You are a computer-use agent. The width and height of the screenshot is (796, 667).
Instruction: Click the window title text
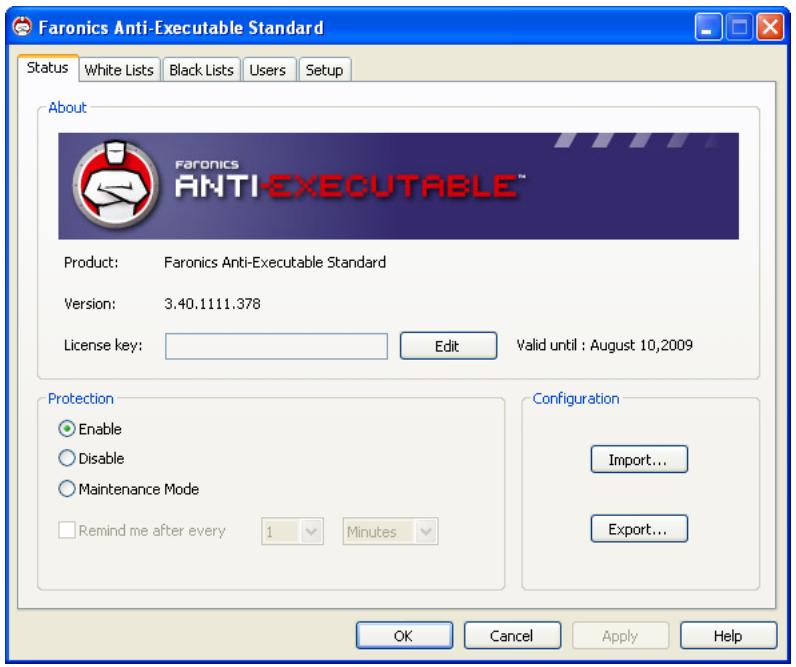click(x=181, y=27)
